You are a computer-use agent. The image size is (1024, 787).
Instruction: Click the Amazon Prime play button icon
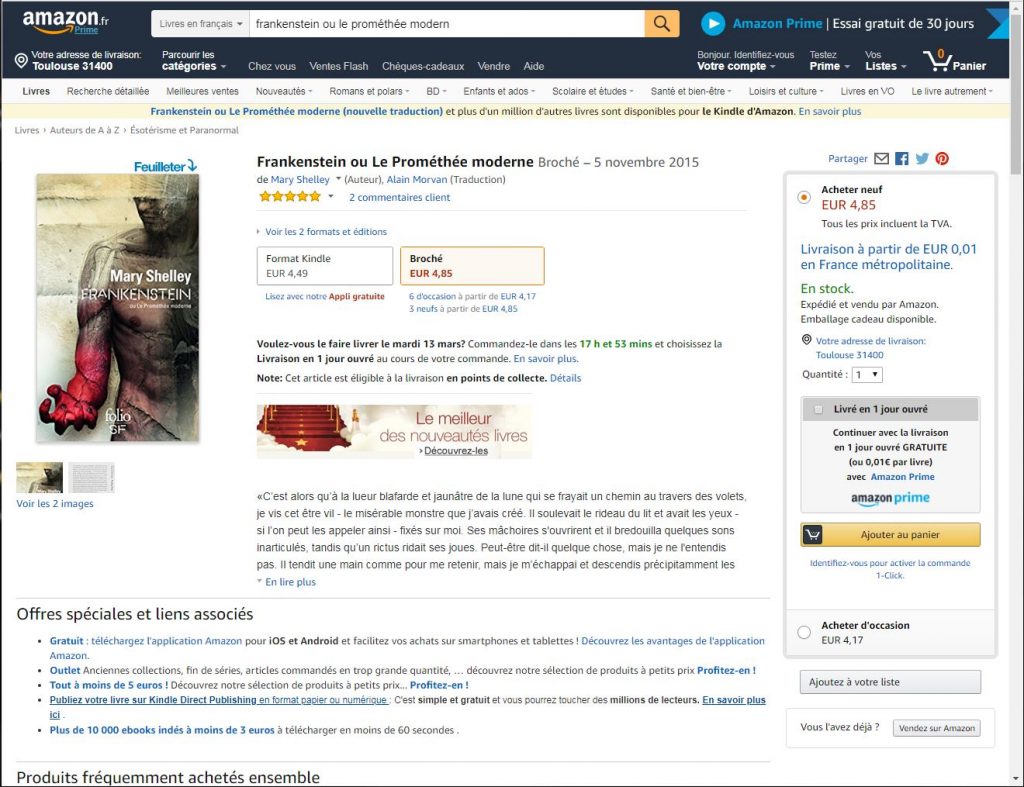[713, 24]
